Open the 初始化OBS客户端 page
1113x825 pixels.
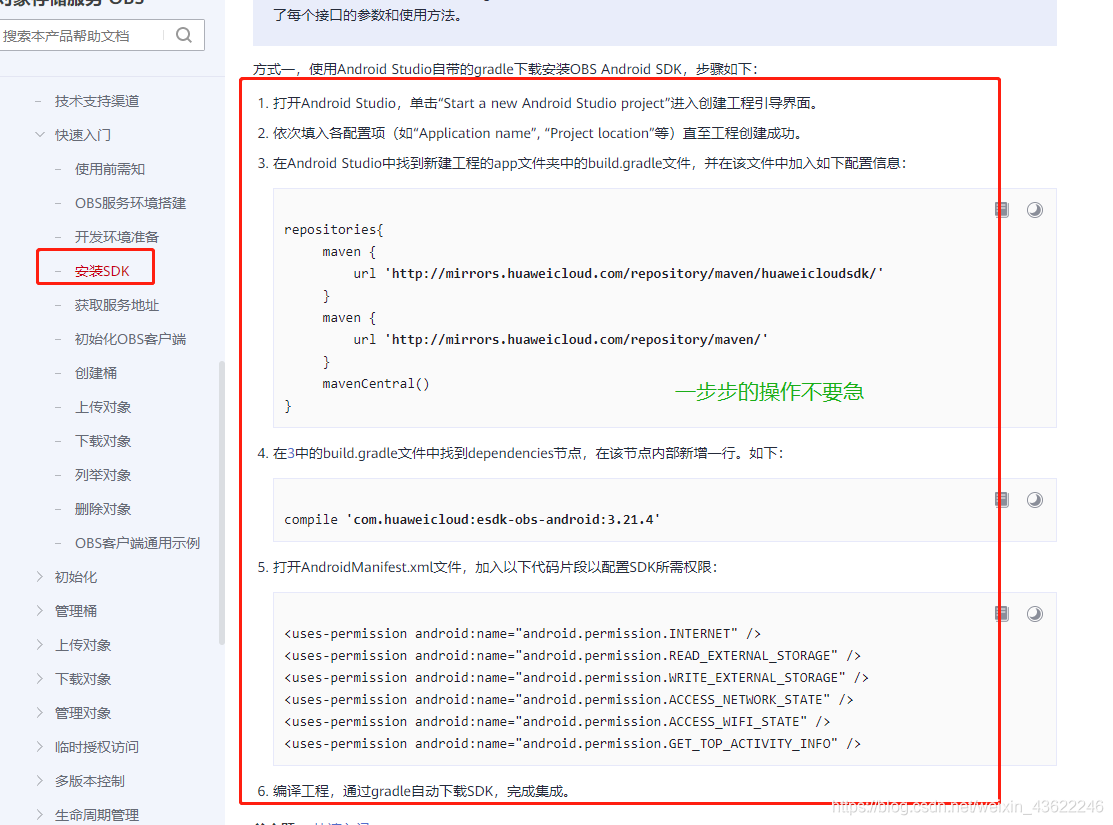131,339
